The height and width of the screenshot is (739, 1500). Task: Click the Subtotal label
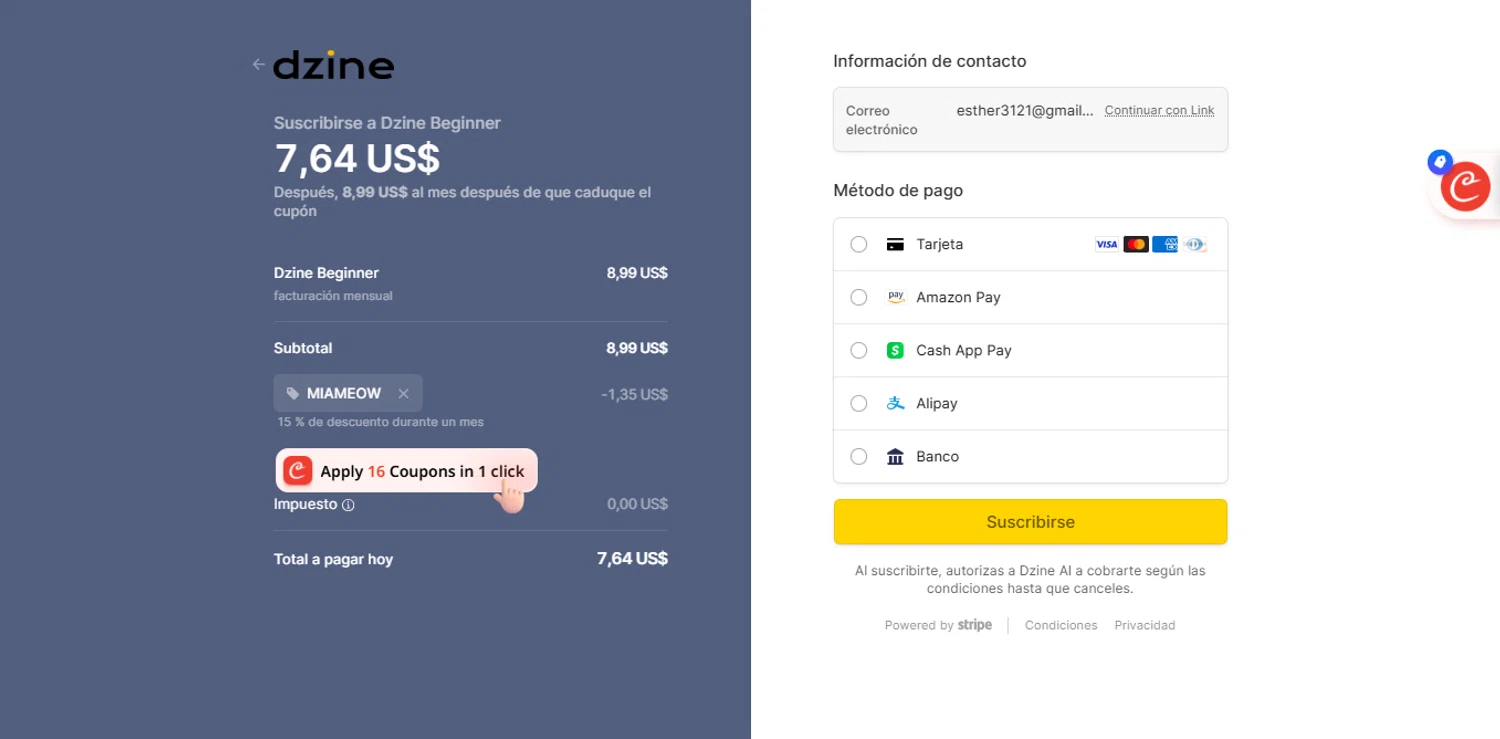coord(303,348)
